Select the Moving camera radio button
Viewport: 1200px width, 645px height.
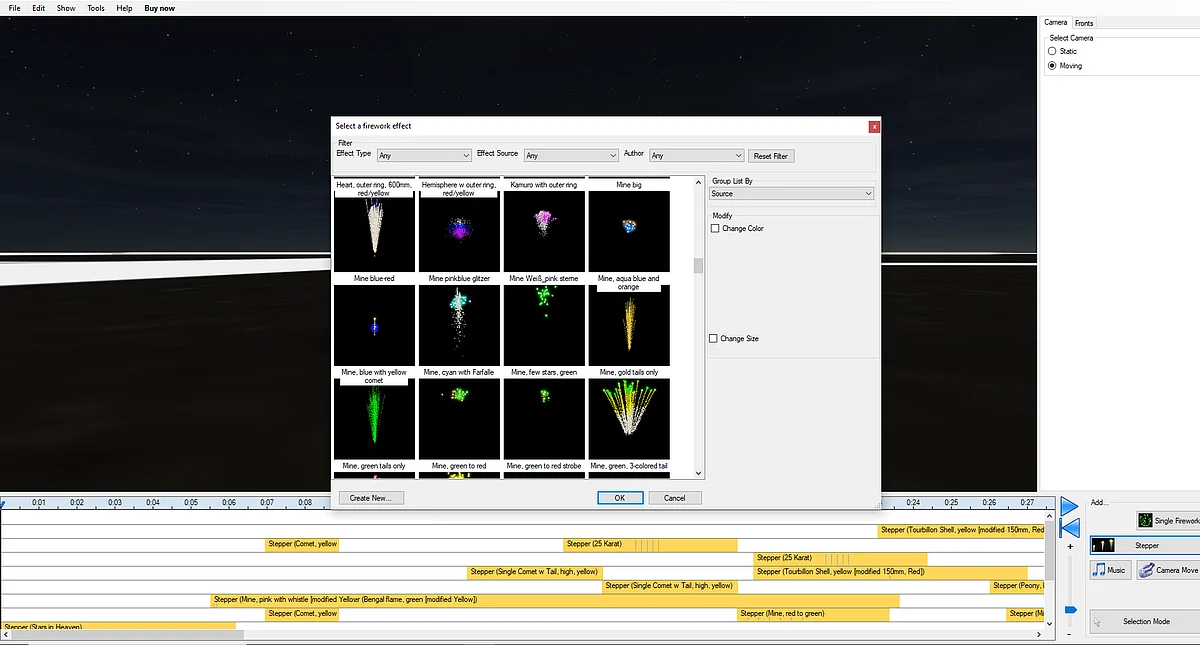[1052, 65]
